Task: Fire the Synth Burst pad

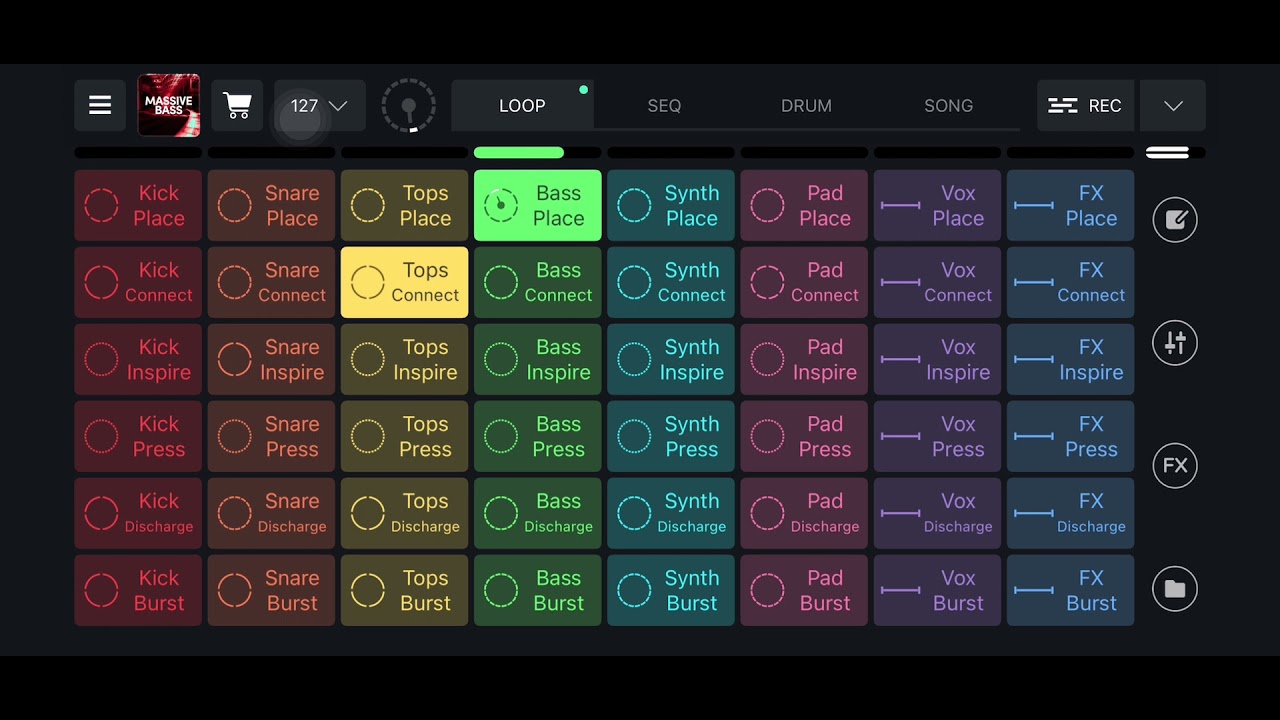Action: (671, 590)
